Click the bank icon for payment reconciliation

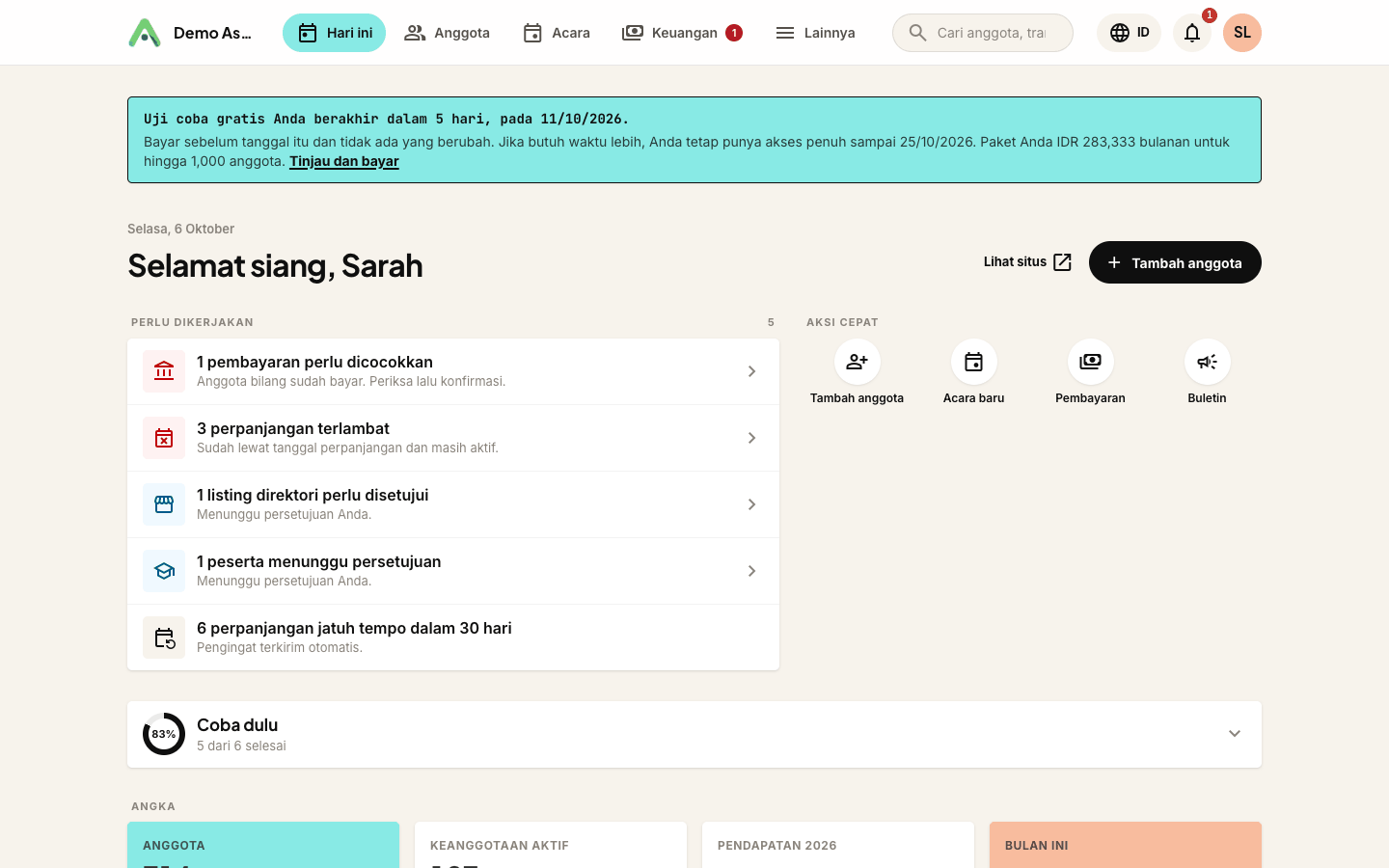pyautogui.click(x=164, y=371)
